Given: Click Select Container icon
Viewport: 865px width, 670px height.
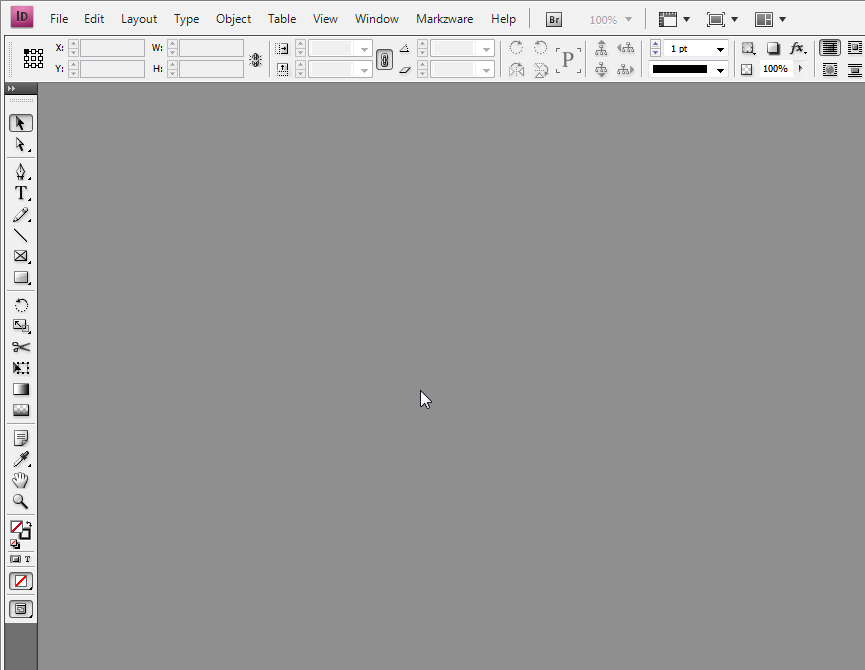Looking at the screenshot, I should pyautogui.click(x=601, y=48).
